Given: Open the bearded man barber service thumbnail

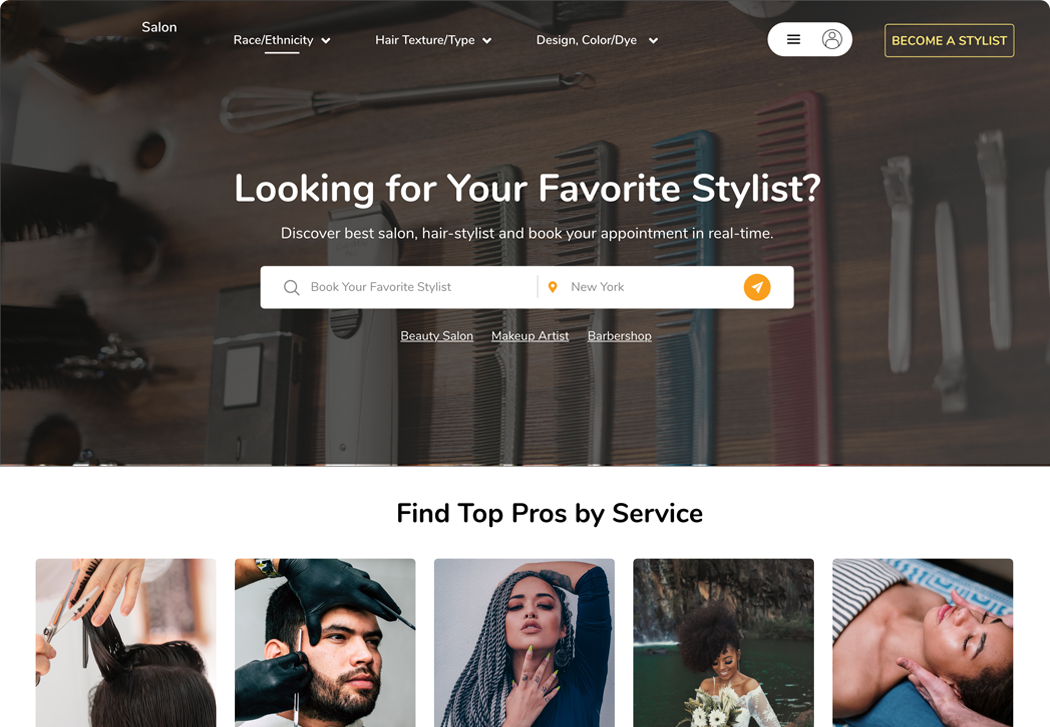Looking at the screenshot, I should 325,643.
